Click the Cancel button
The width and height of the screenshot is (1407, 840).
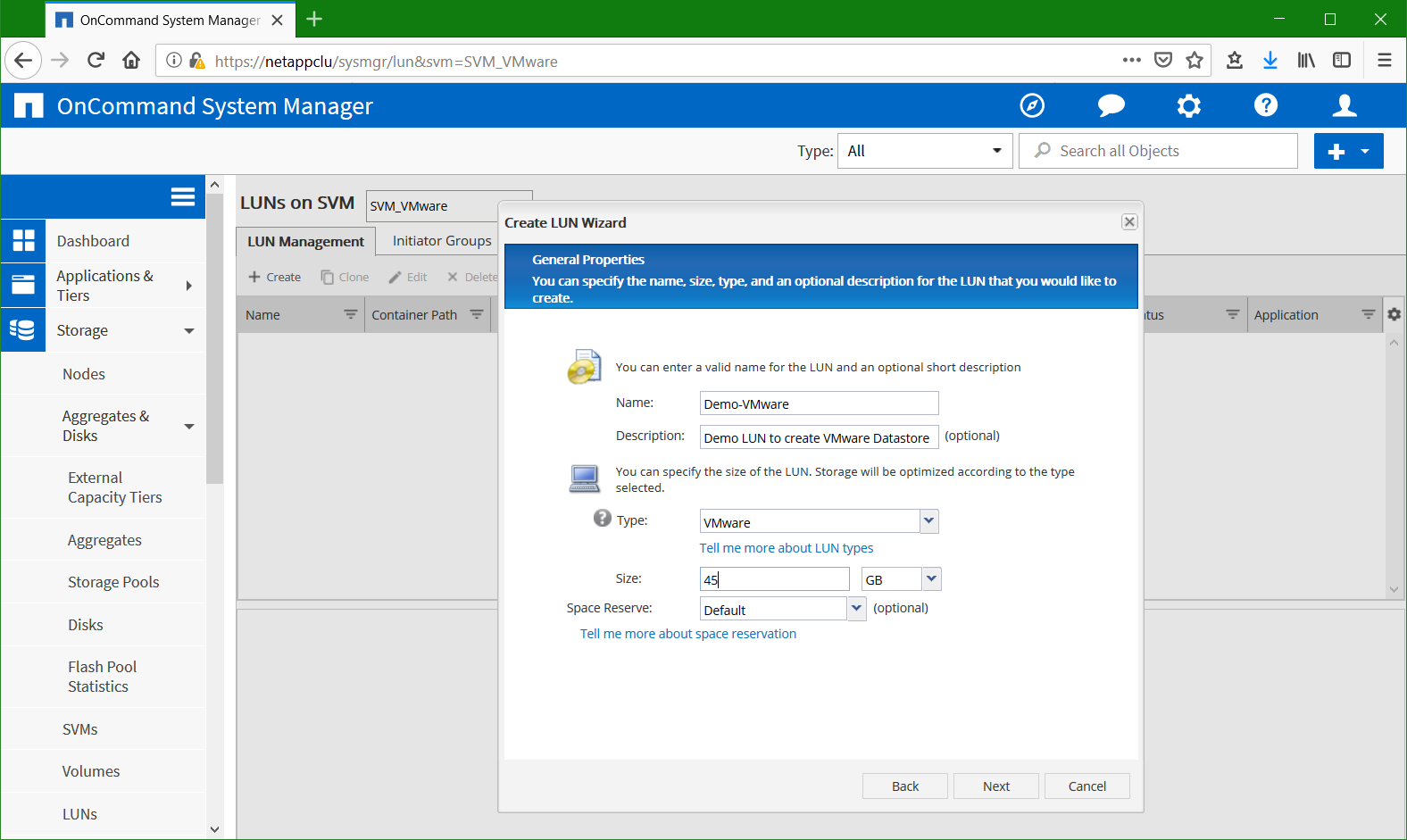coord(1087,786)
